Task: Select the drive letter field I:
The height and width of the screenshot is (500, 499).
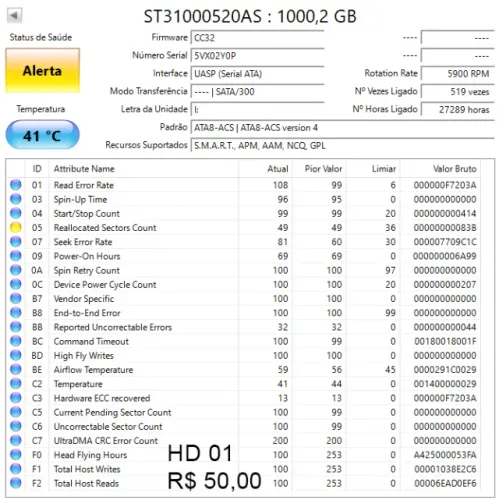Action: 257,110
